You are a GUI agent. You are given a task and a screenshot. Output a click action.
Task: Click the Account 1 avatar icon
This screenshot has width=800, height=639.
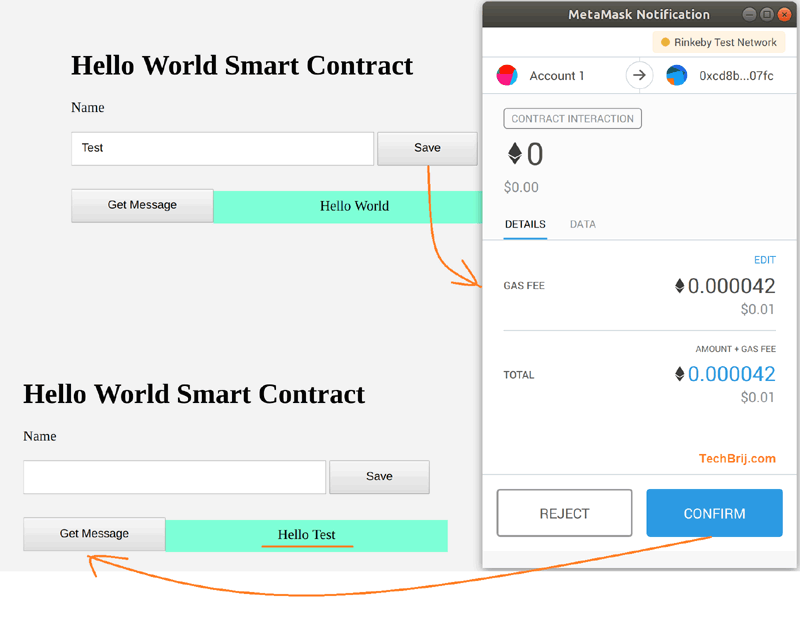pyautogui.click(x=507, y=75)
